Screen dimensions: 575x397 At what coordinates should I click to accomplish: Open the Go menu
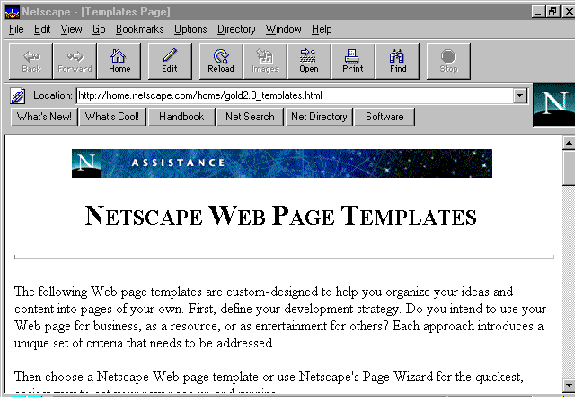pyautogui.click(x=99, y=29)
